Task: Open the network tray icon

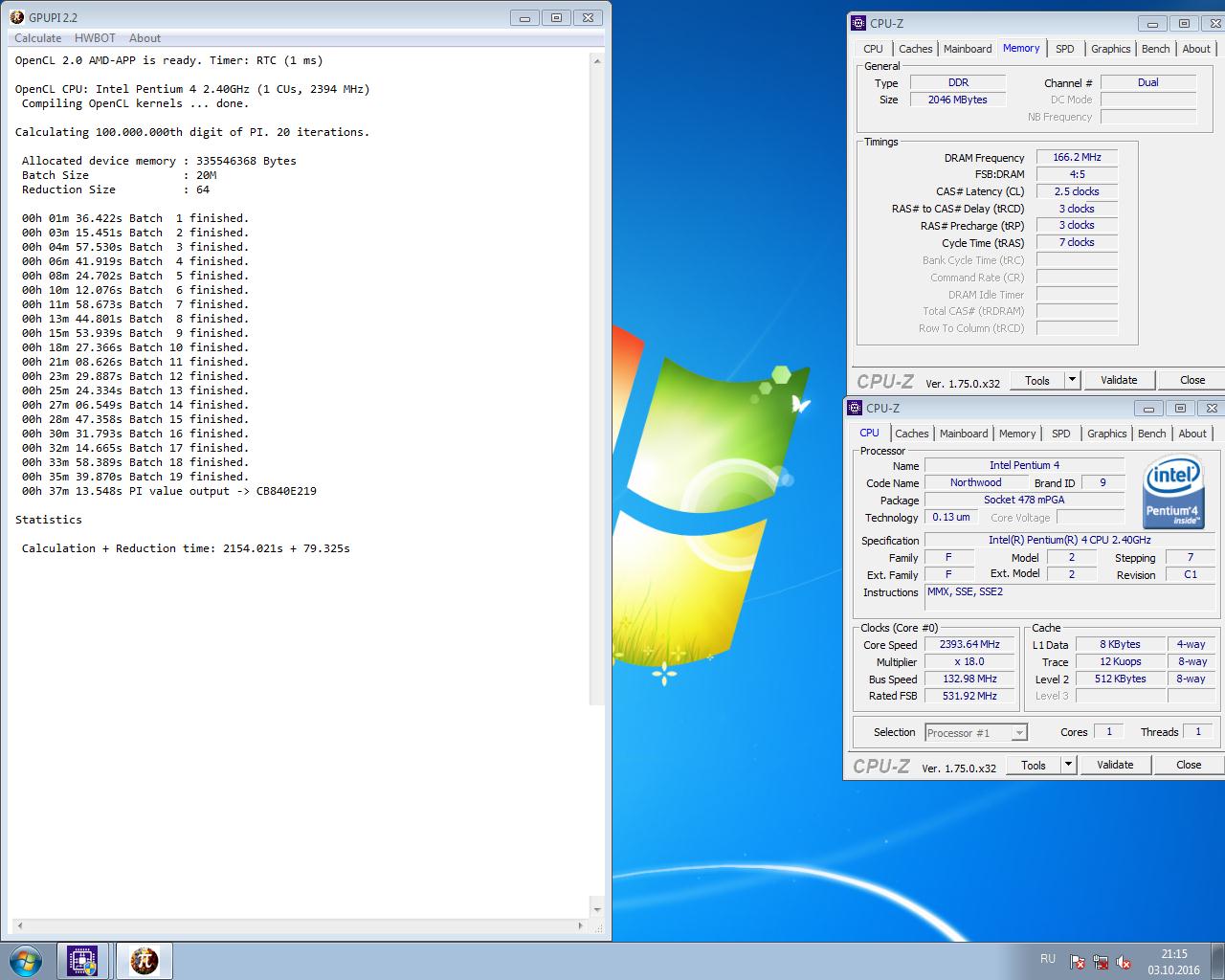Action: click(1101, 962)
